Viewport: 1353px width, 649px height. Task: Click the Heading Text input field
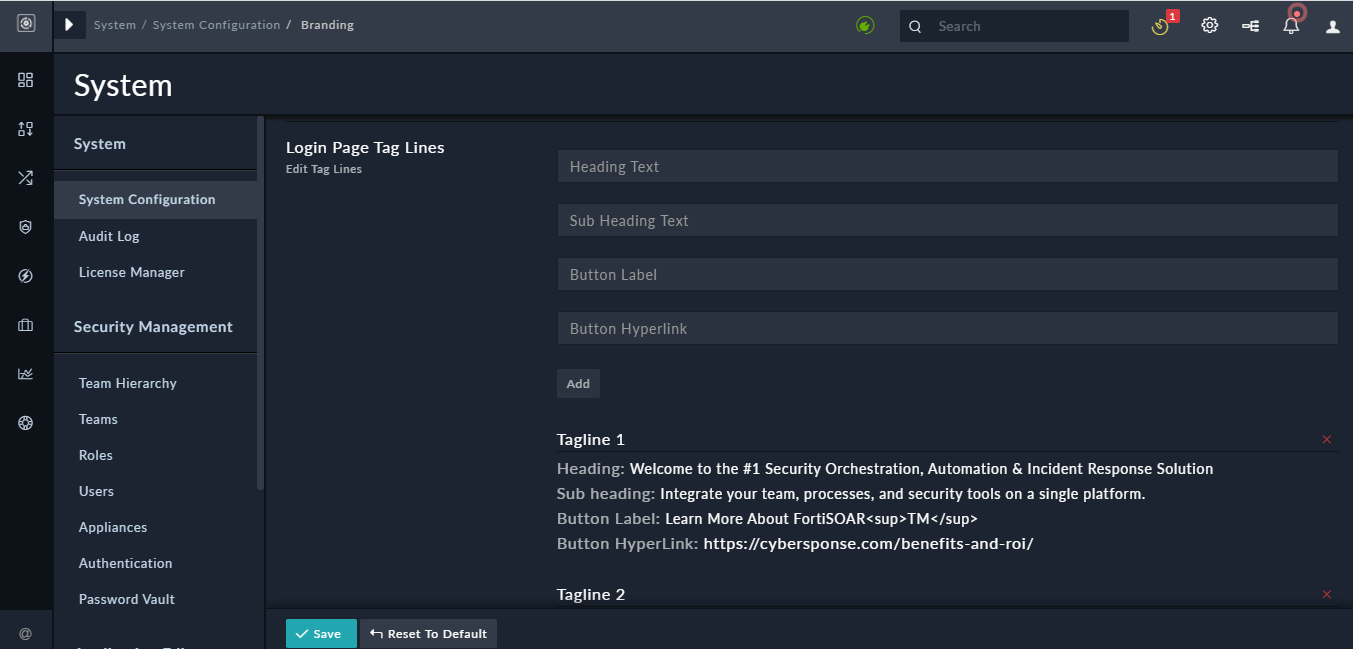[x=947, y=166]
